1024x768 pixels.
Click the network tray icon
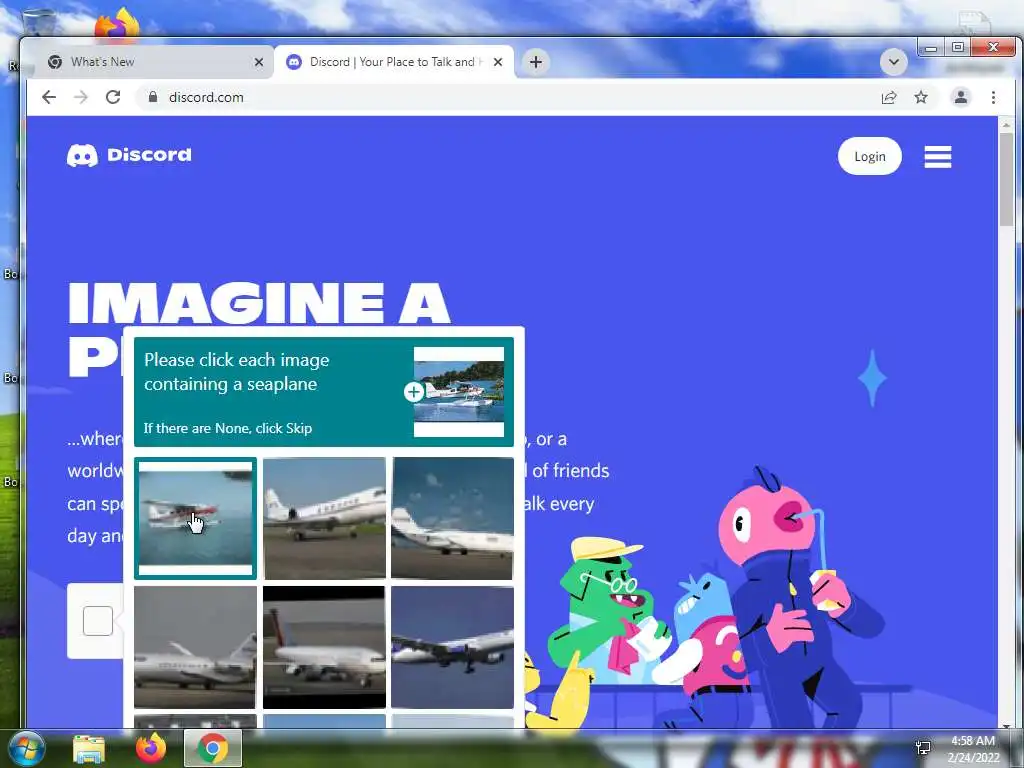tap(923, 748)
